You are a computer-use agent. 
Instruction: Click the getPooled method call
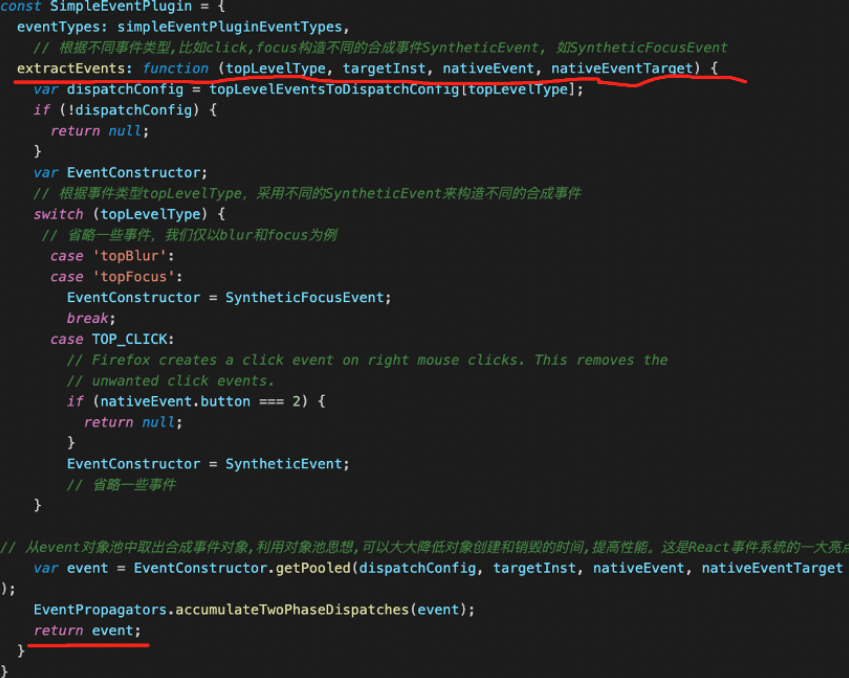point(313,569)
